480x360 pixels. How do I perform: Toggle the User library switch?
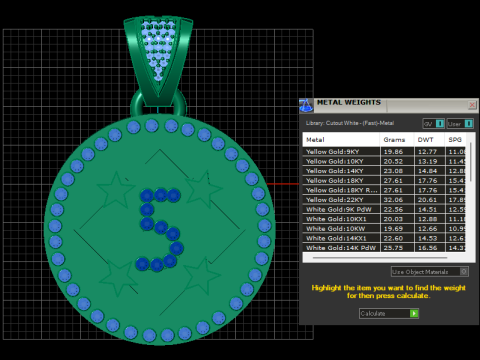click(x=460, y=124)
